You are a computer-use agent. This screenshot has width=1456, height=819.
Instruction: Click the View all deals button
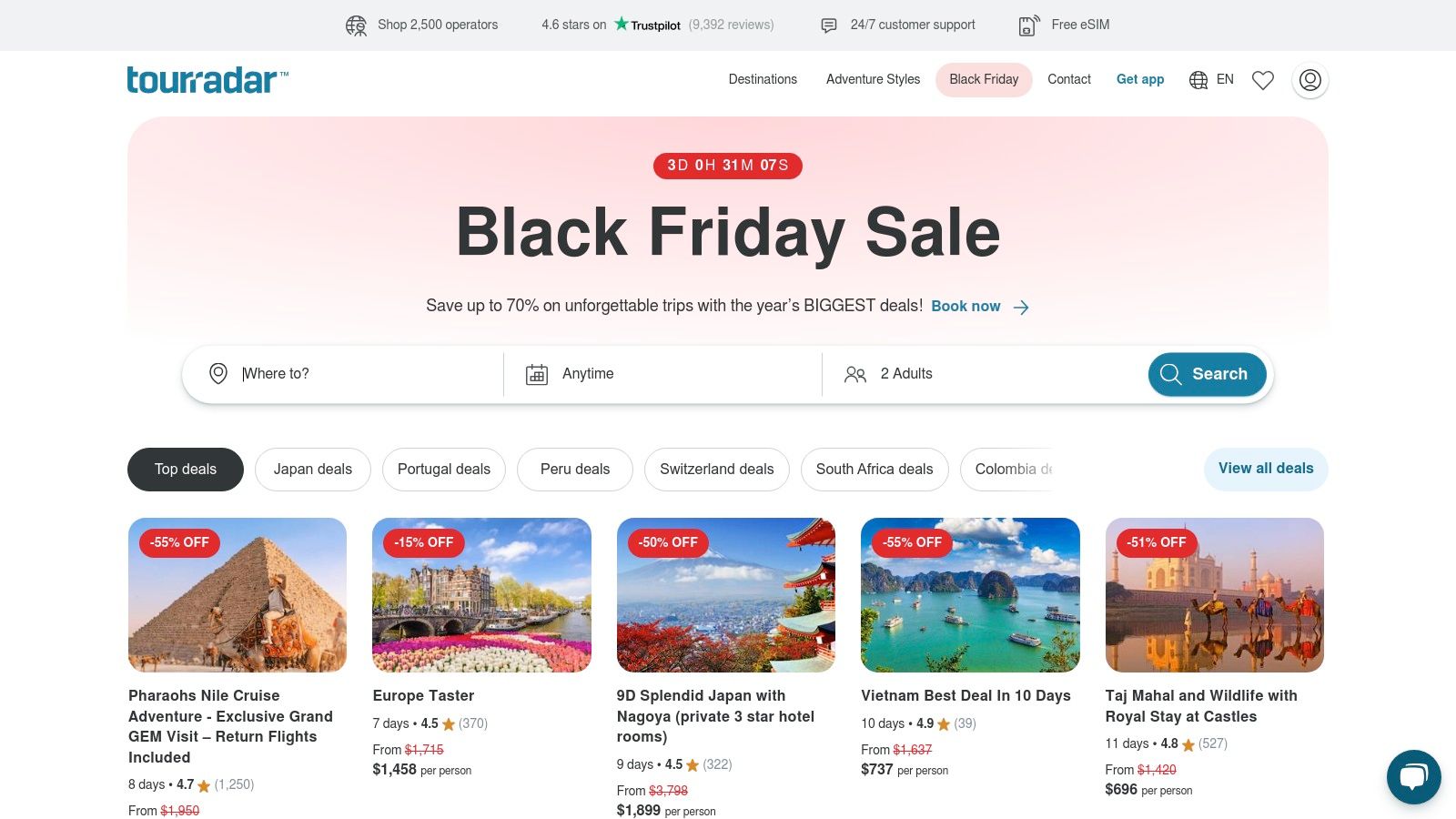click(x=1266, y=469)
